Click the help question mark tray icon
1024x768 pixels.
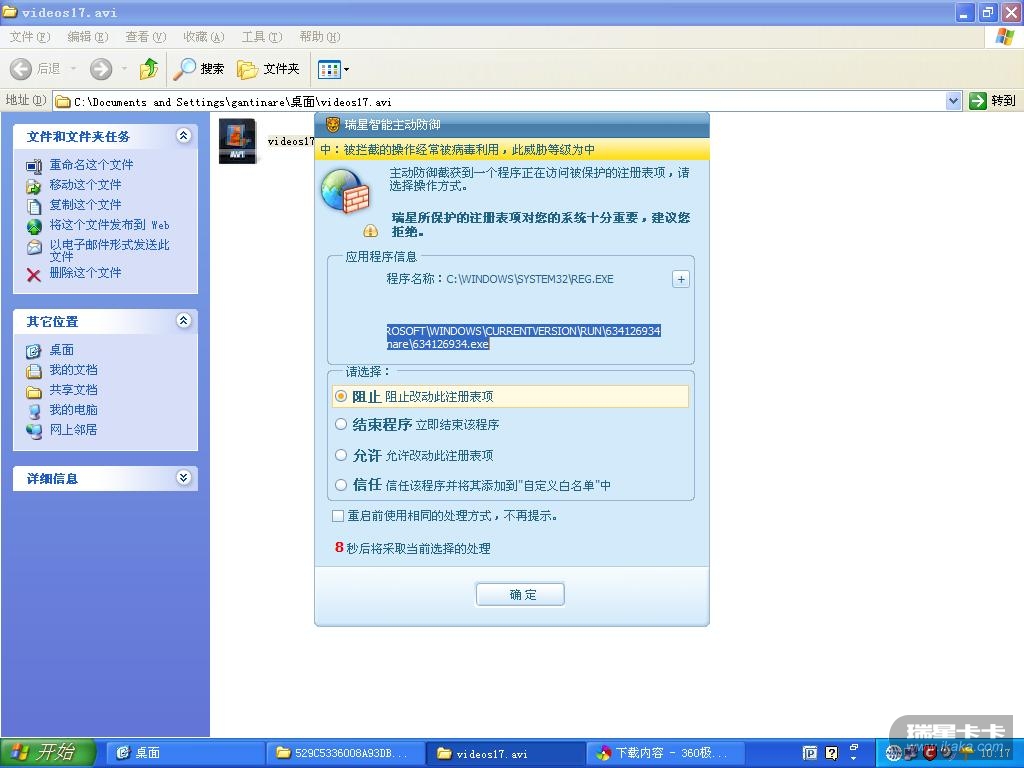[x=831, y=753]
